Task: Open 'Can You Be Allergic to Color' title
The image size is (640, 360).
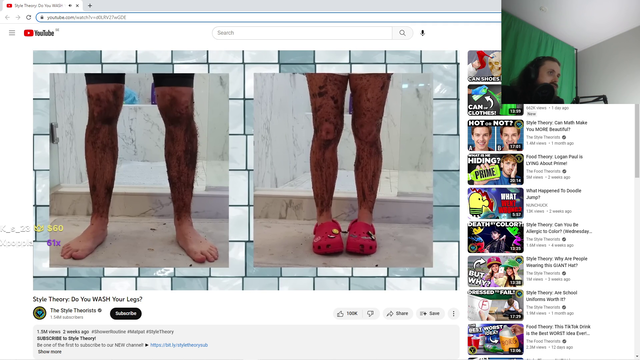Action: coord(559,228)
